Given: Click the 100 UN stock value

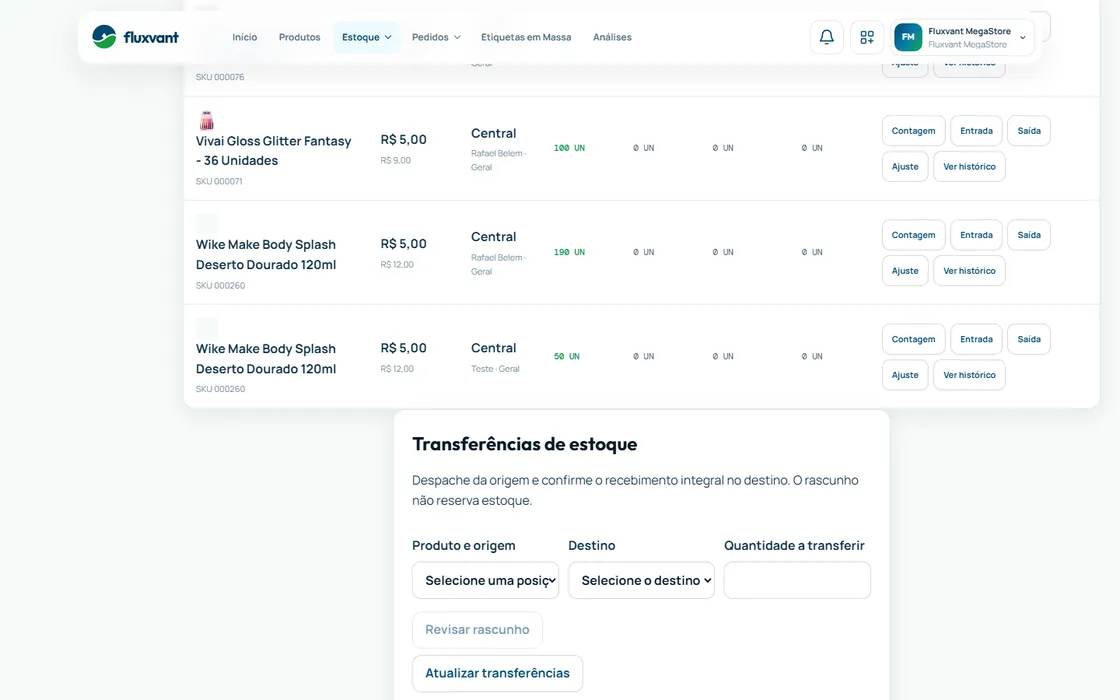Looking at the screenshot, I should click(x=569, y=148).
